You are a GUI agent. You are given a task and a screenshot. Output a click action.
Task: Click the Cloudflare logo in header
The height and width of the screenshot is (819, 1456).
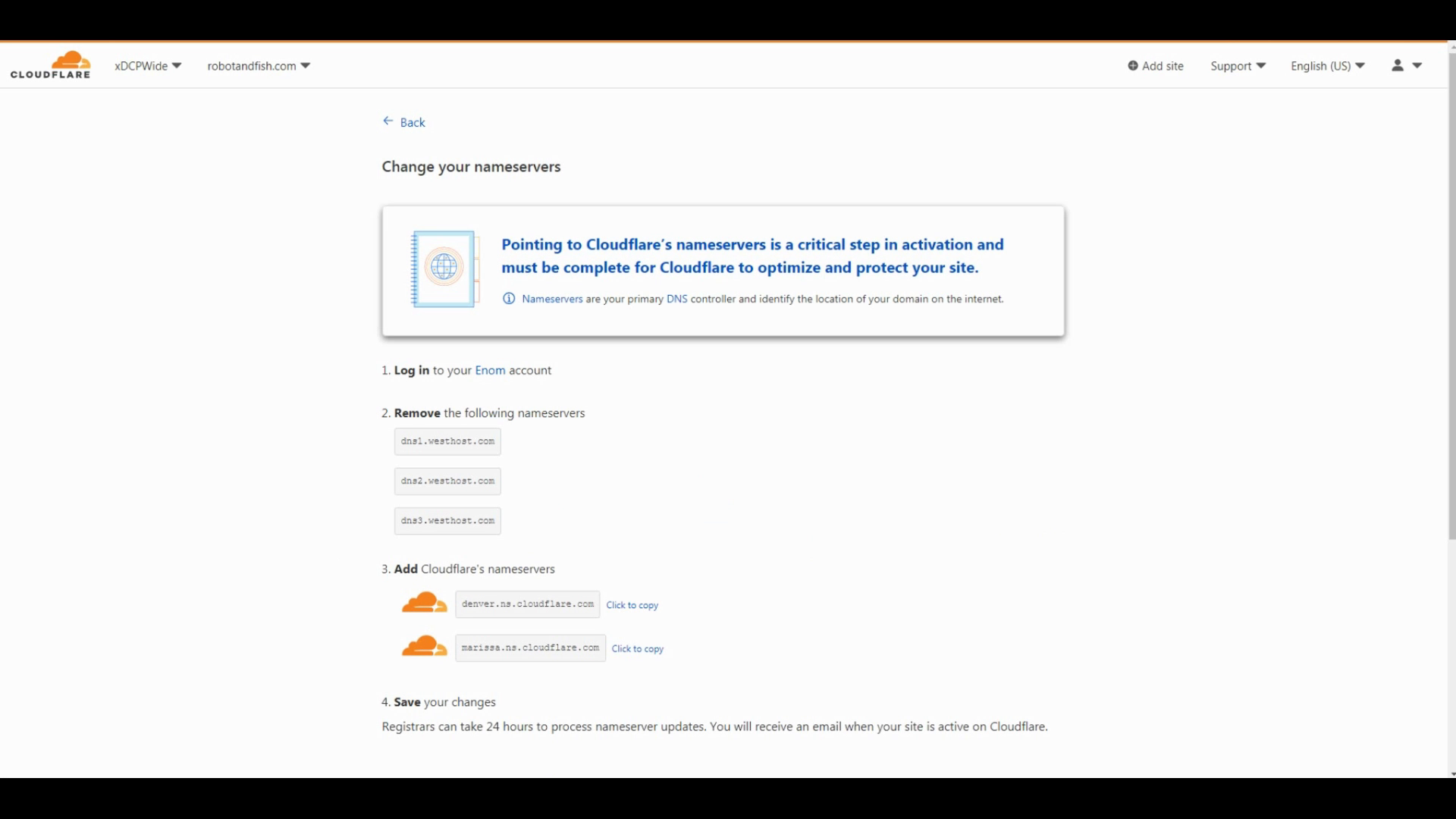51,65
